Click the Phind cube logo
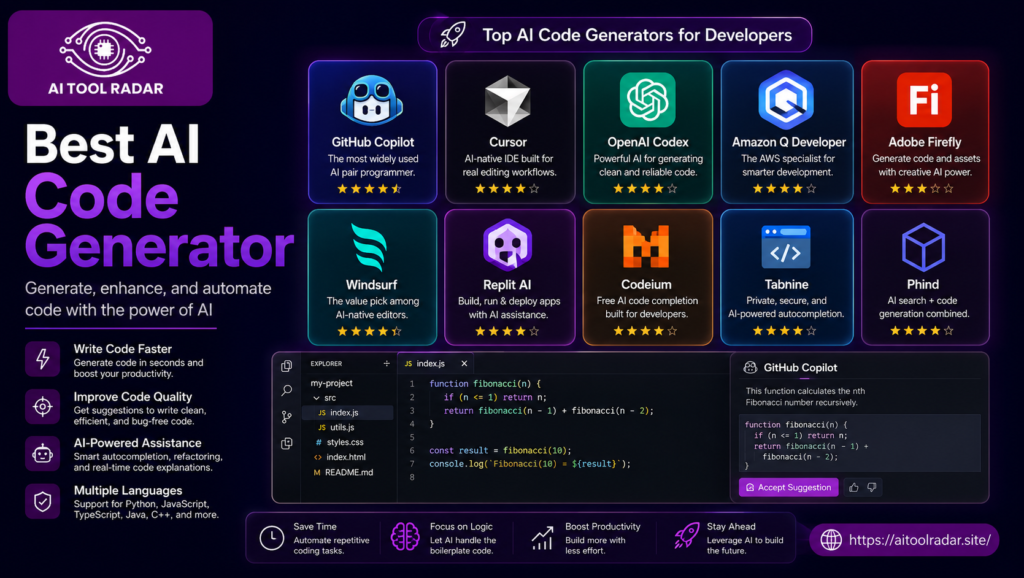 point(923,247)
